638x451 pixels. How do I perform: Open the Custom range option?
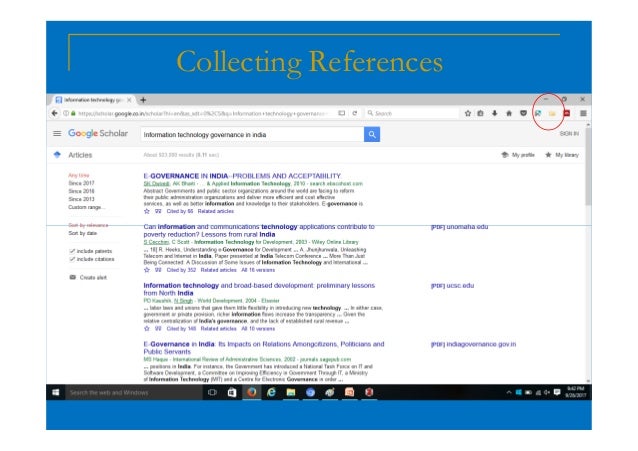coord(87,207)
